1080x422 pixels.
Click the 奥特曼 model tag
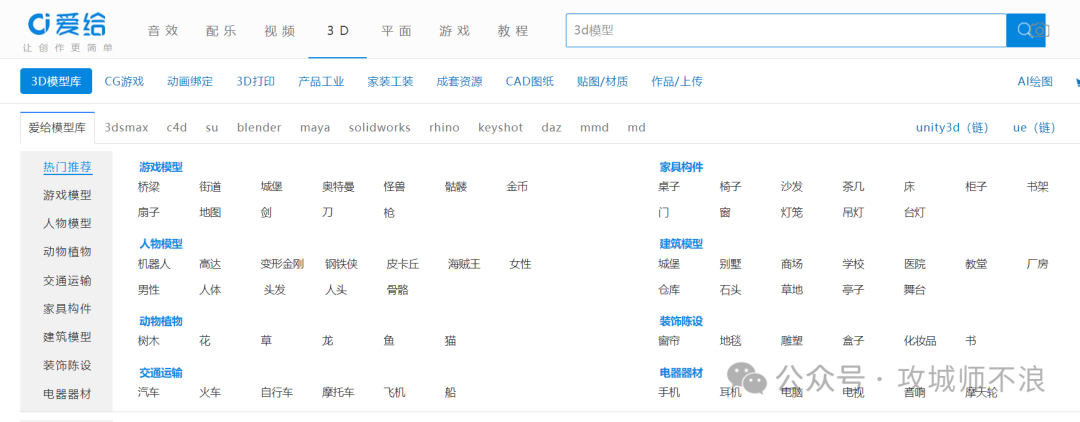pyautogui.click(x=338, y=187)
